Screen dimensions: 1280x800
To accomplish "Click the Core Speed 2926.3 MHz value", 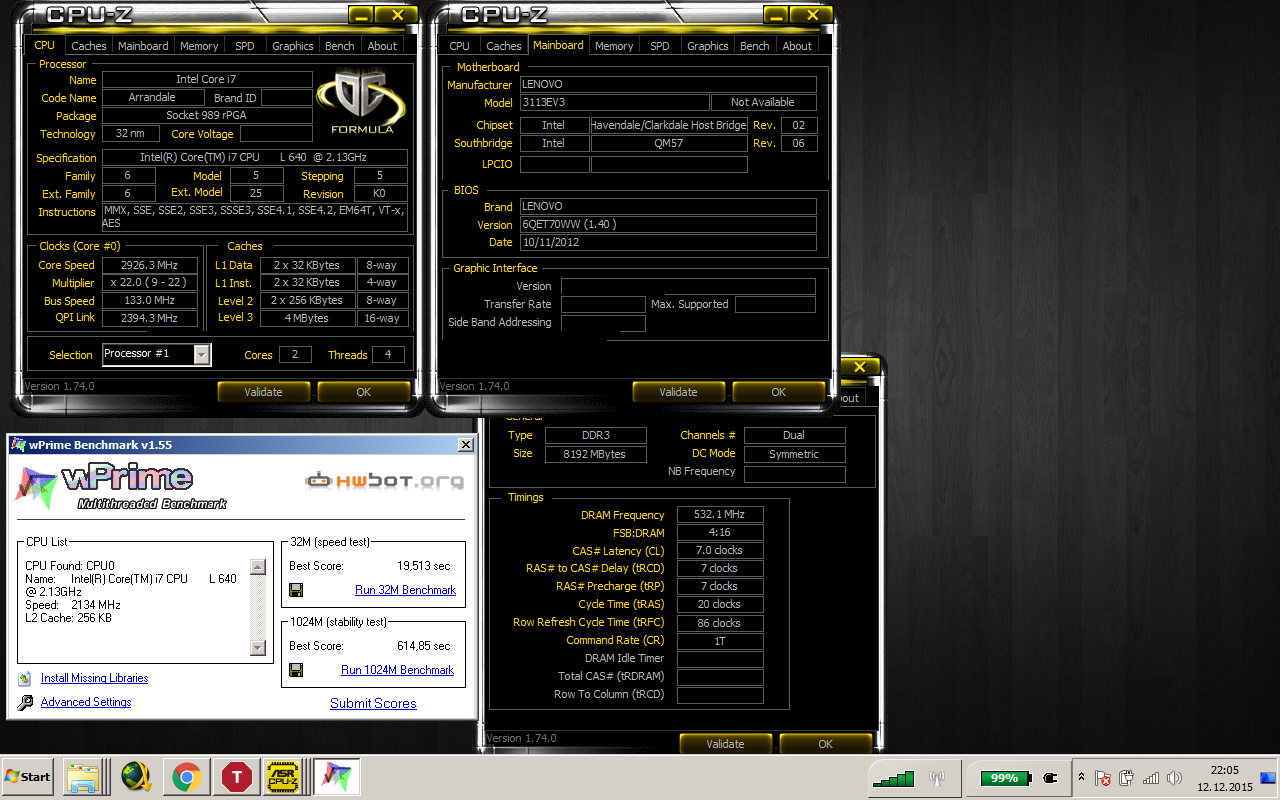I will (150, 265).
